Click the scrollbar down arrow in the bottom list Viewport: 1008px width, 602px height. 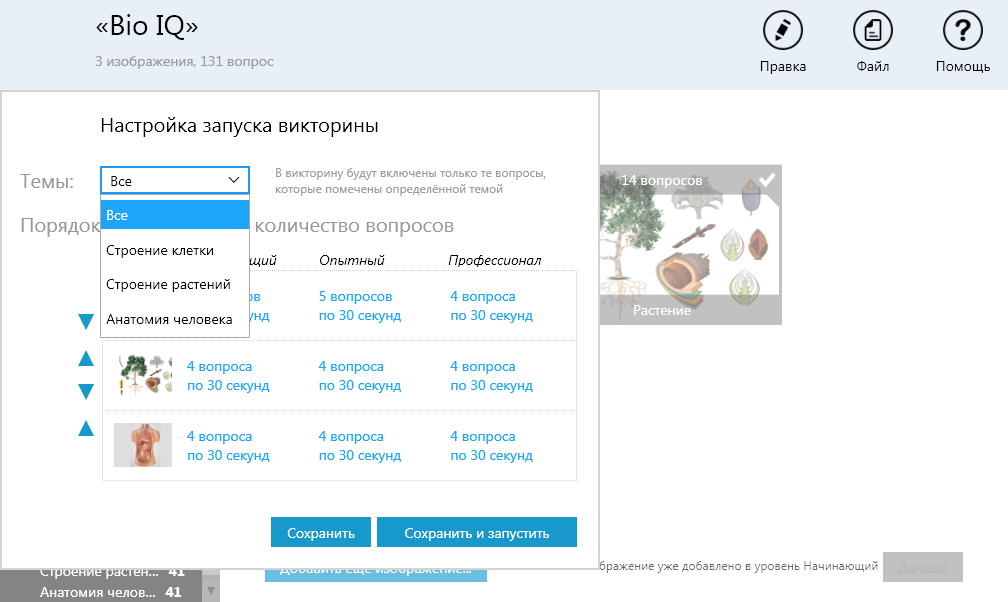point(212,591)
